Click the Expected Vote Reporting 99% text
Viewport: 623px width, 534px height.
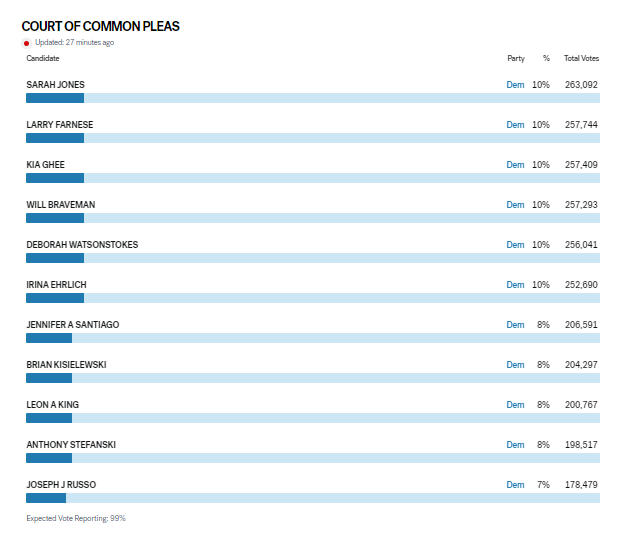(76, 518)
